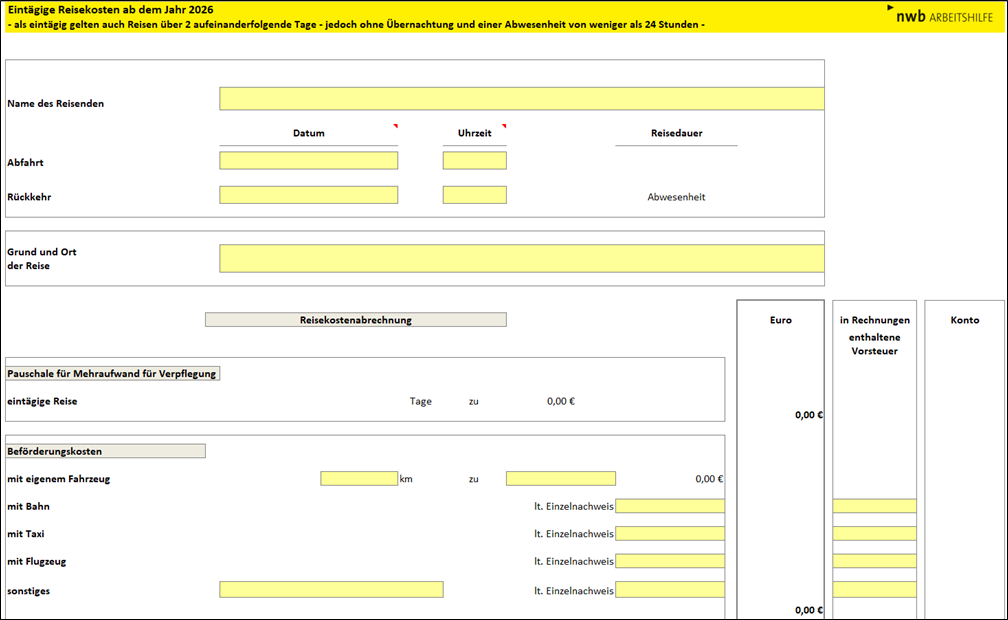The width and height of the screenshot is (1008, 620).
Task: Select the Vorsteuer field in the Bahn row
Action: (874, 506)
